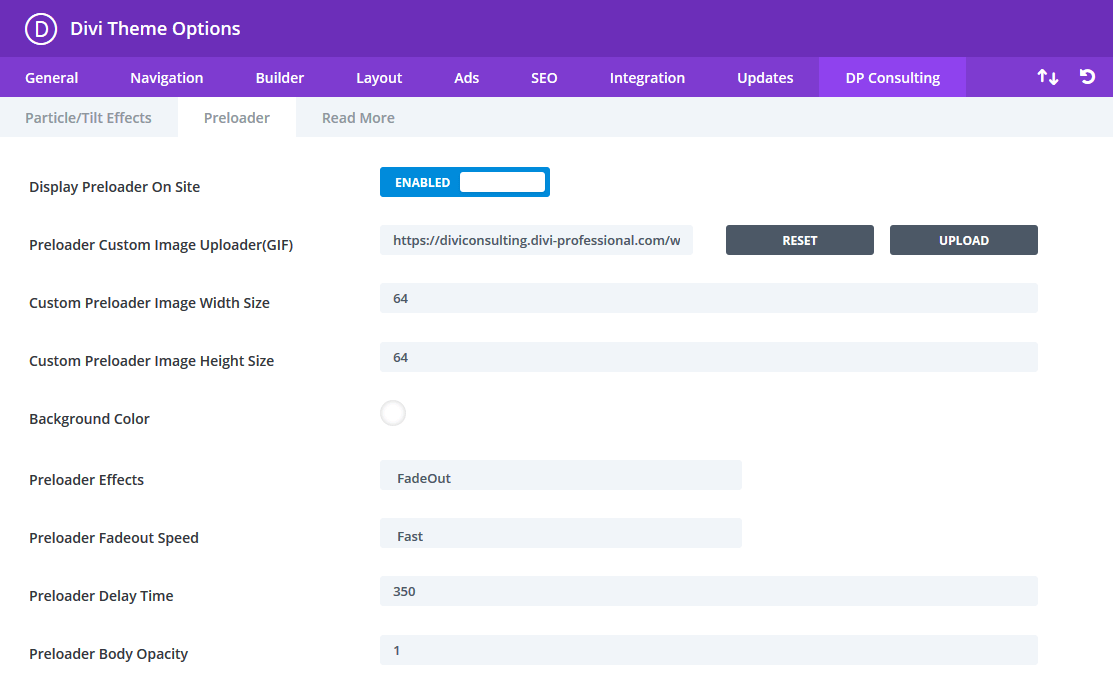
Task: Select the Ads tab
Action: (466, 77)
